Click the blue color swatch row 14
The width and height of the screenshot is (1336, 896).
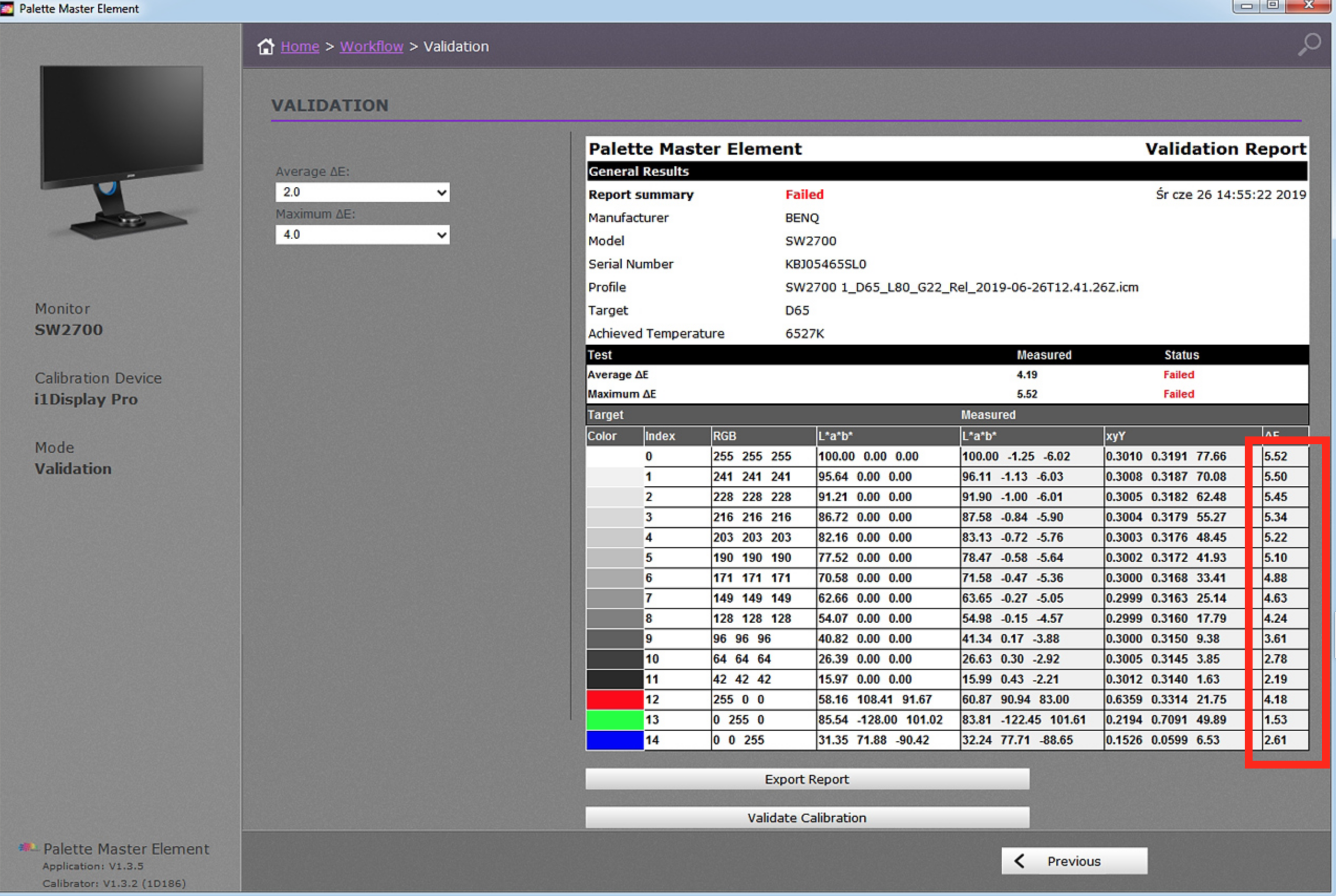[x=614, y=740]
